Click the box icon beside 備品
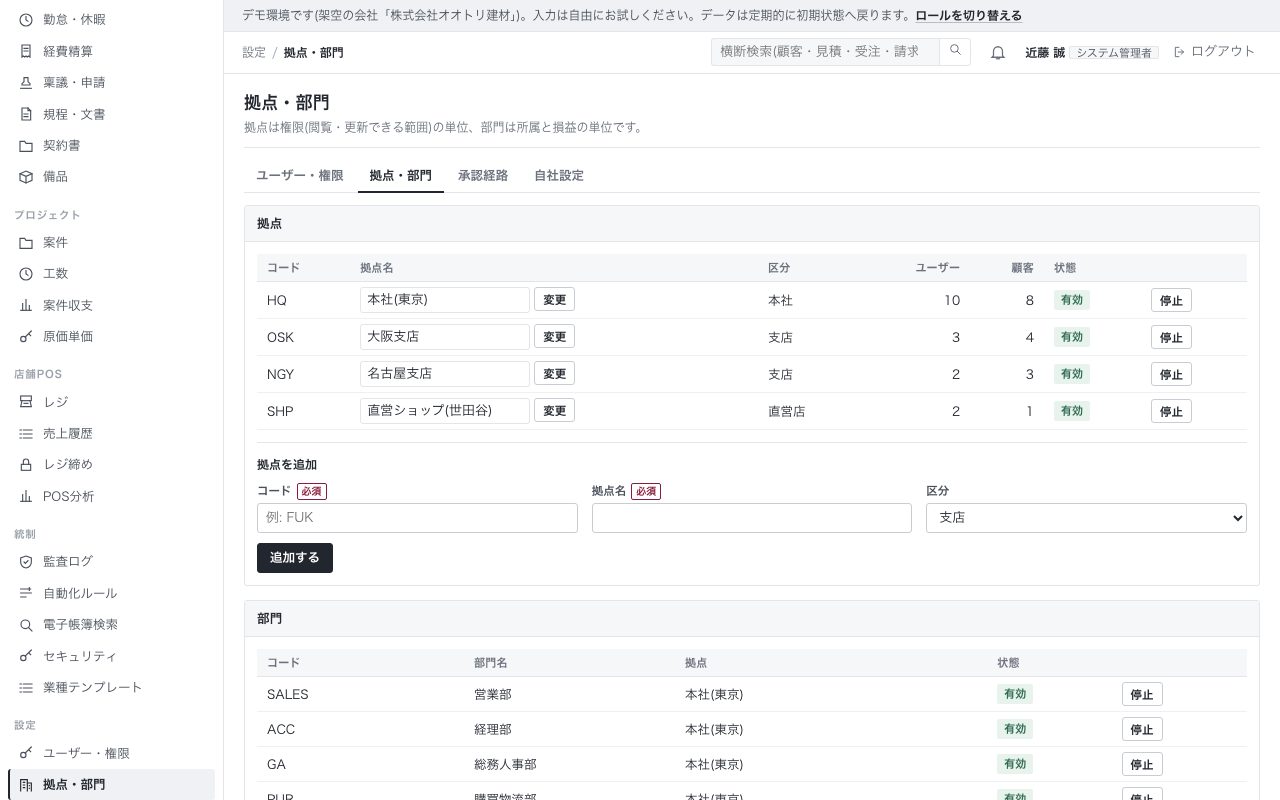Viewport: 1280px width, 800px height. click(x=26, y=176)
